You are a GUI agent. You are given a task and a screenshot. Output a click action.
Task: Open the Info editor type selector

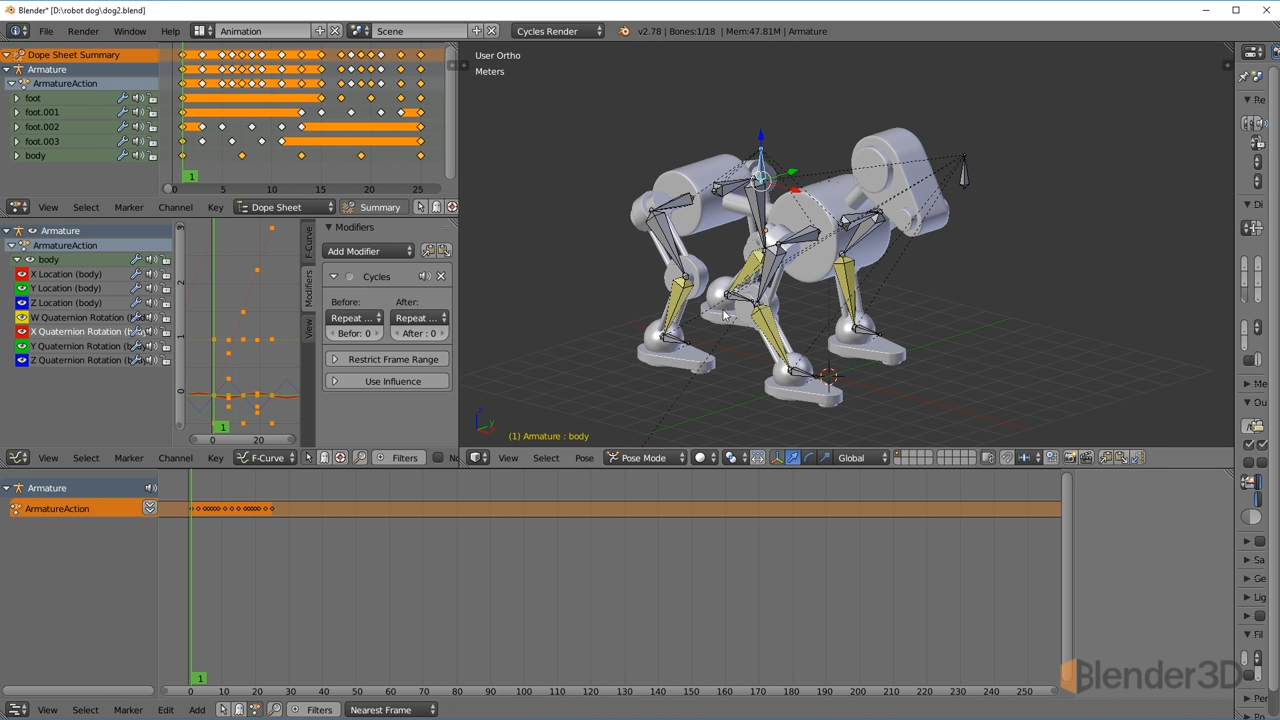pos(18,31)
